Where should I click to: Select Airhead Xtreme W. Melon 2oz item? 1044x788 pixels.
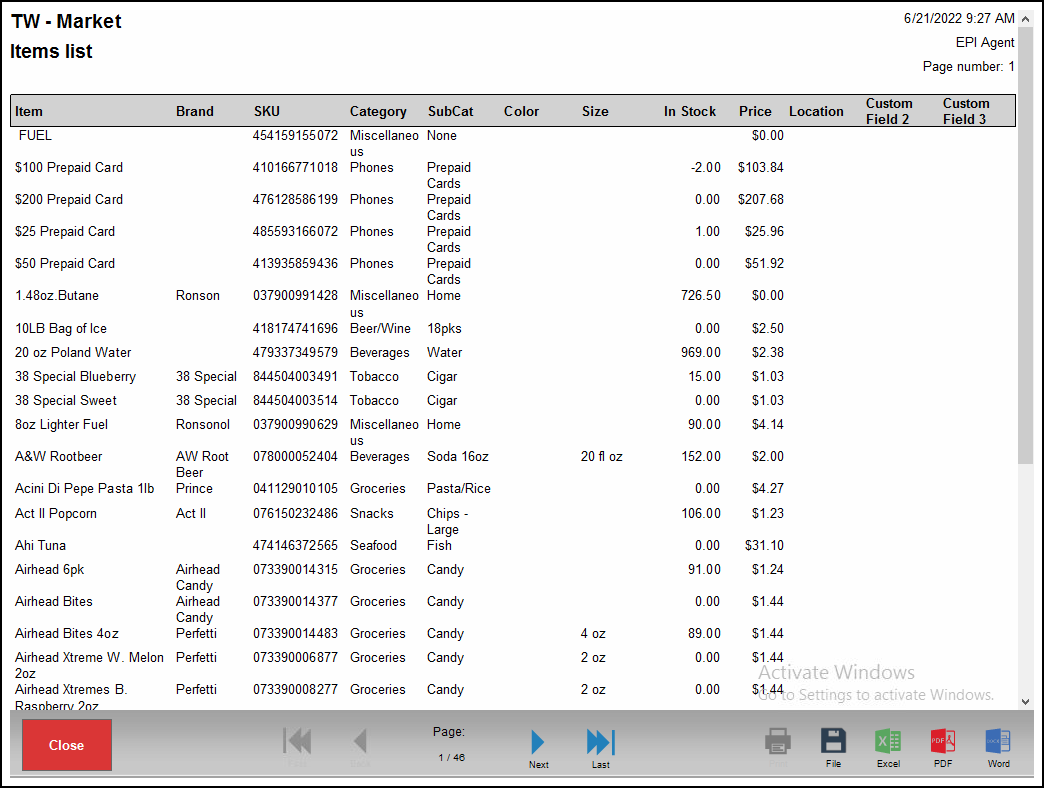89,665
